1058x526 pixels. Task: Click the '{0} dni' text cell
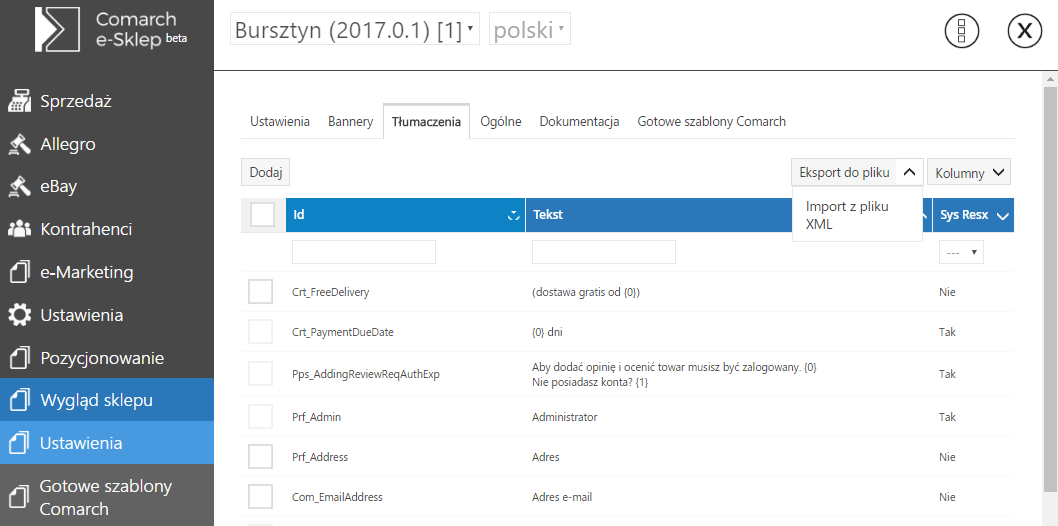547,332
